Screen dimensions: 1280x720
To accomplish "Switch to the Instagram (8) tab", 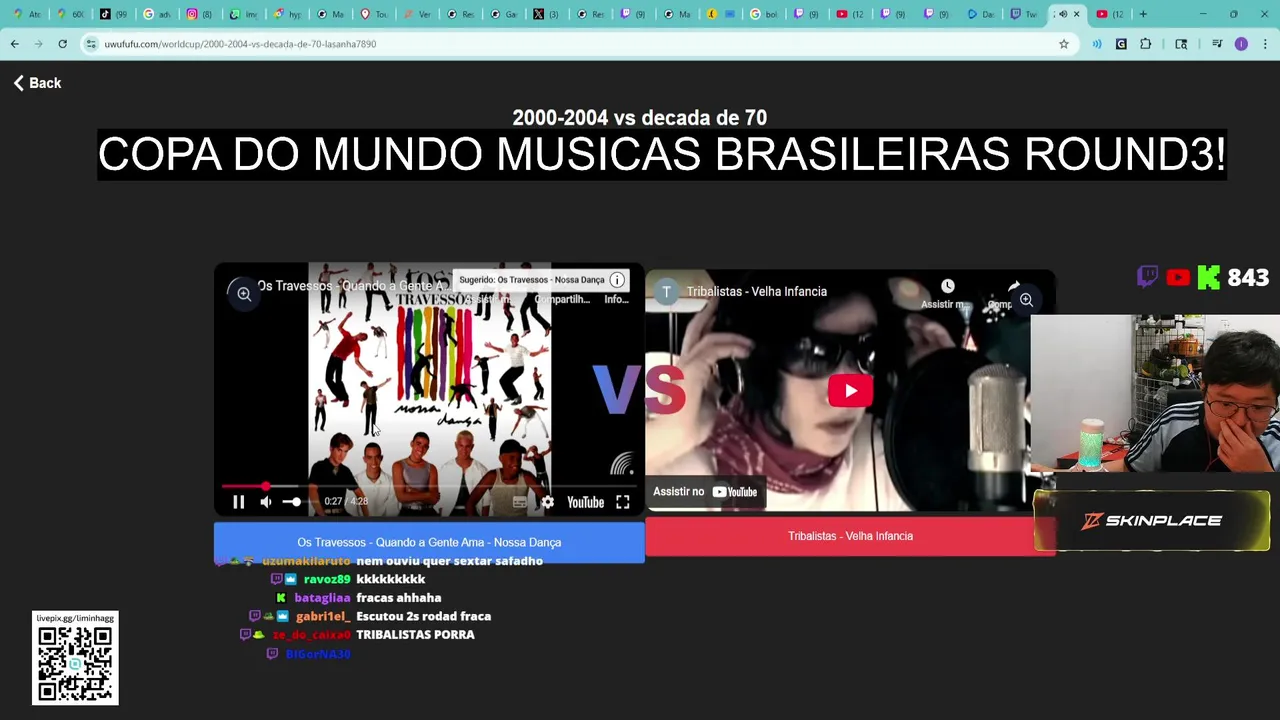I will point(200,14).
